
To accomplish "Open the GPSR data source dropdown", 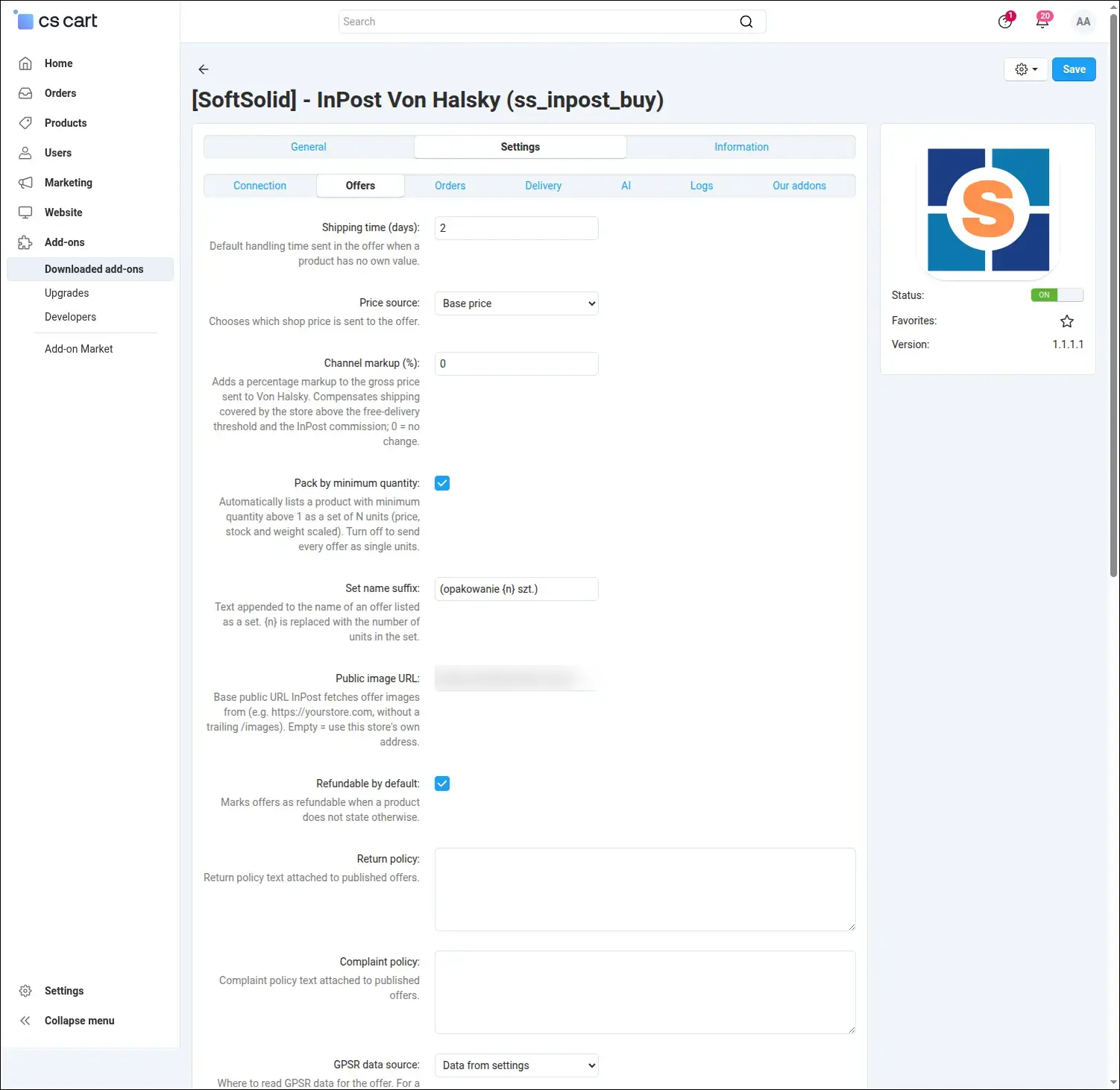I will (517, 1065).
